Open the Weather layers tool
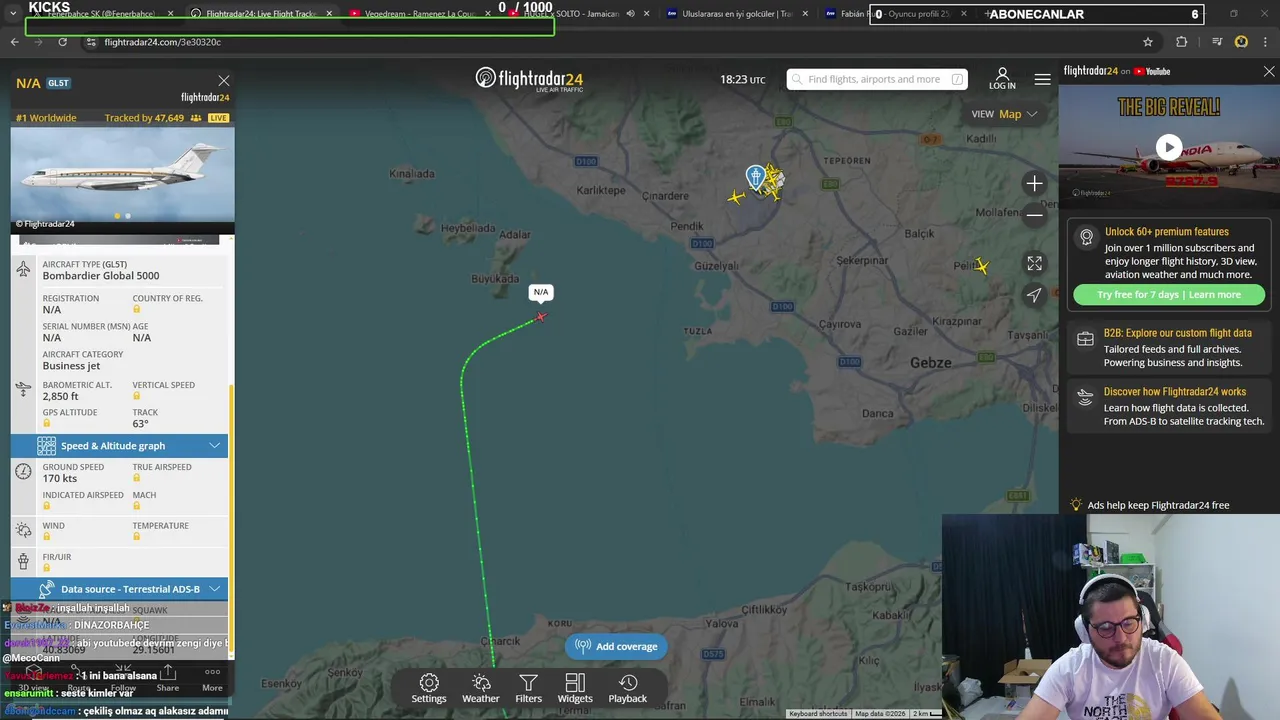 [480, 688]
